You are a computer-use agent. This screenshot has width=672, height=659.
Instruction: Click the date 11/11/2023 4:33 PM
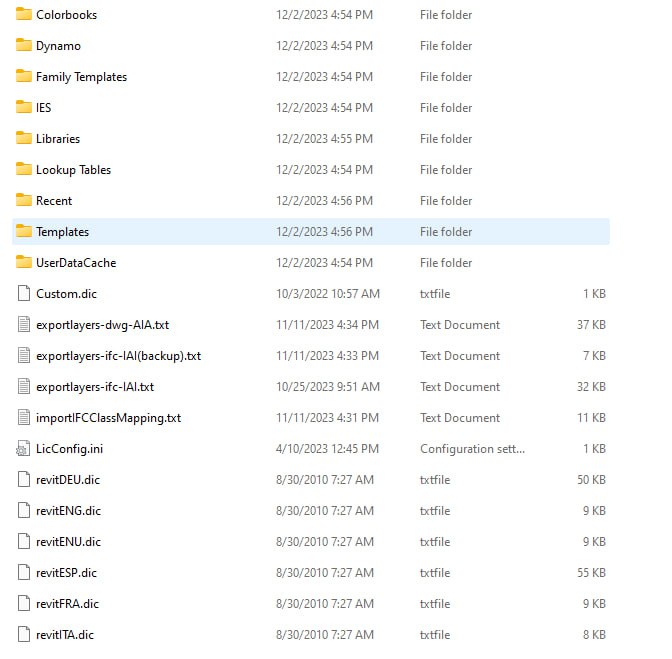coord(327,356)
